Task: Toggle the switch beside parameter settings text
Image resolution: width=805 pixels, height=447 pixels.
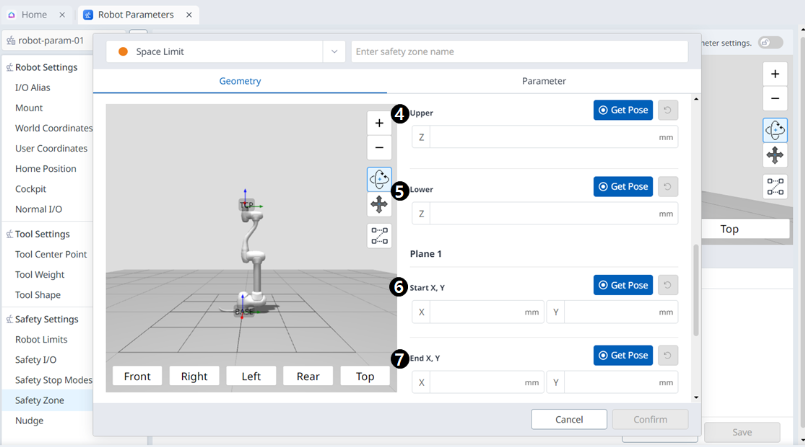Action: (x=770, y=43)
